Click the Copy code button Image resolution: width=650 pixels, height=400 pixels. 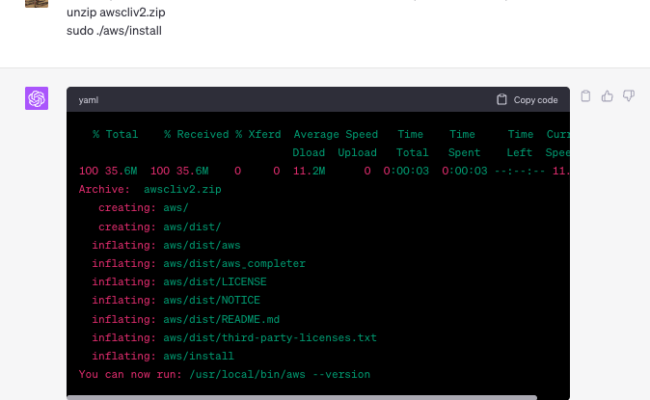click(527, 100)
